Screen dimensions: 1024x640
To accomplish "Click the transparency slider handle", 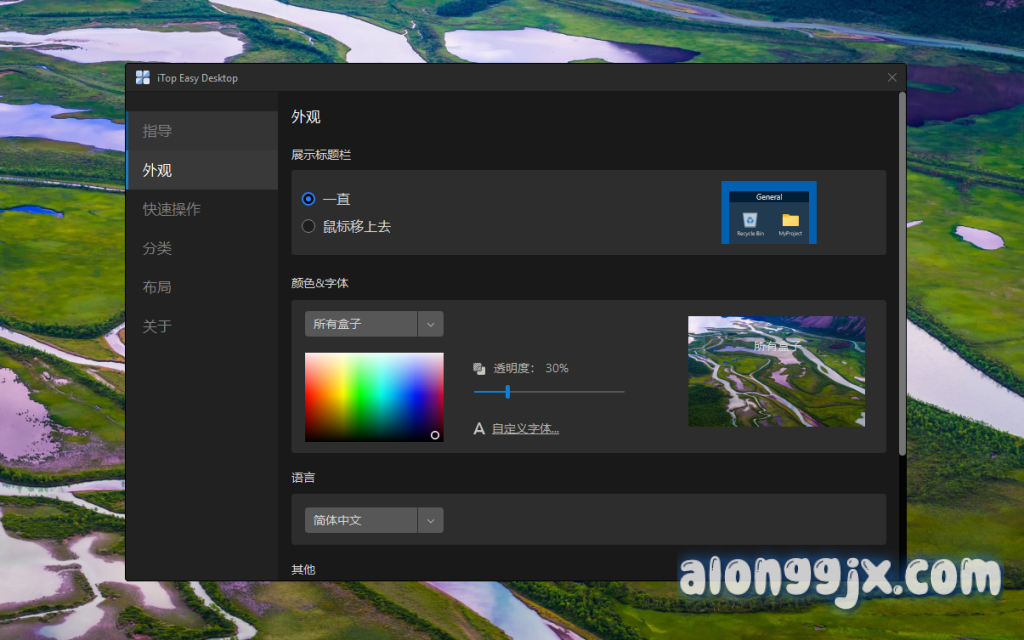I will (x=508, y=392).
